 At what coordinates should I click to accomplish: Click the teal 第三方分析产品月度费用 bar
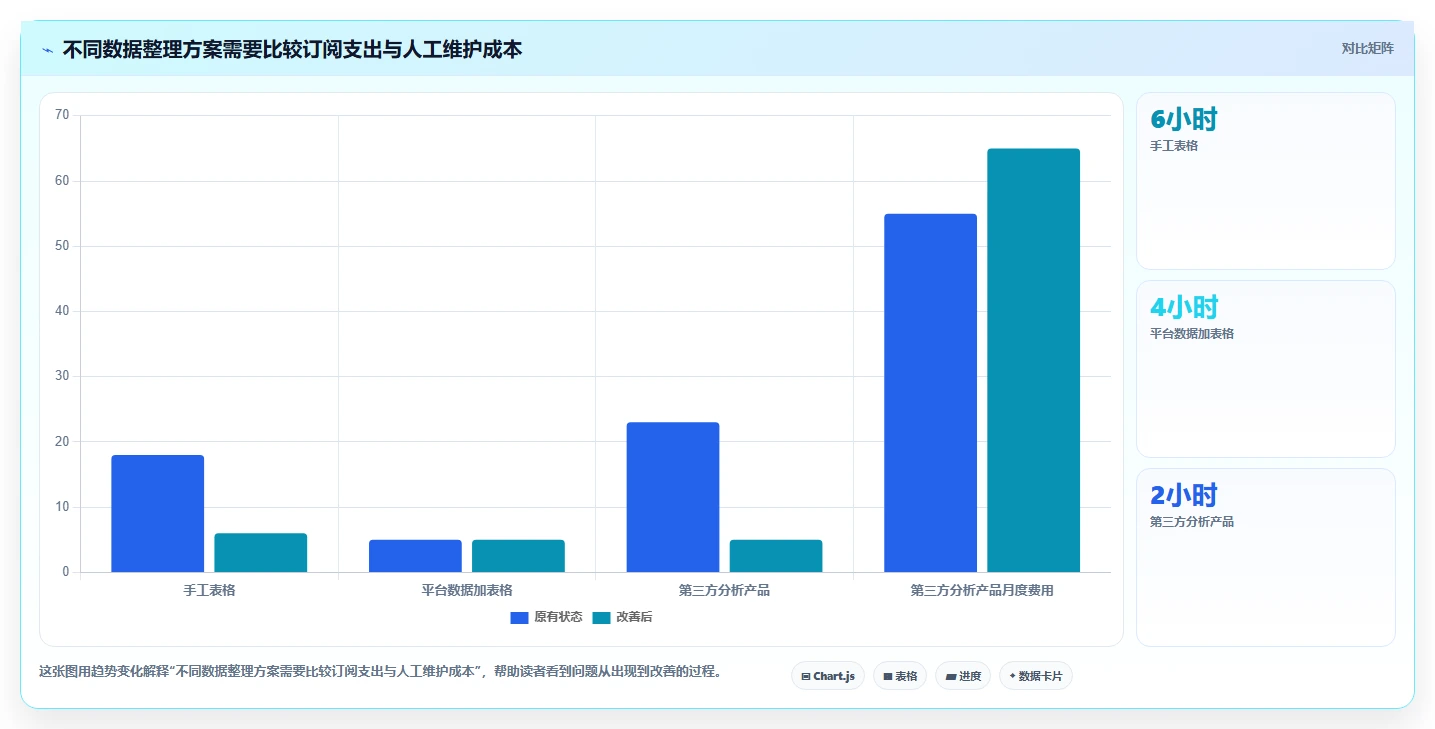click(1033, 360)
